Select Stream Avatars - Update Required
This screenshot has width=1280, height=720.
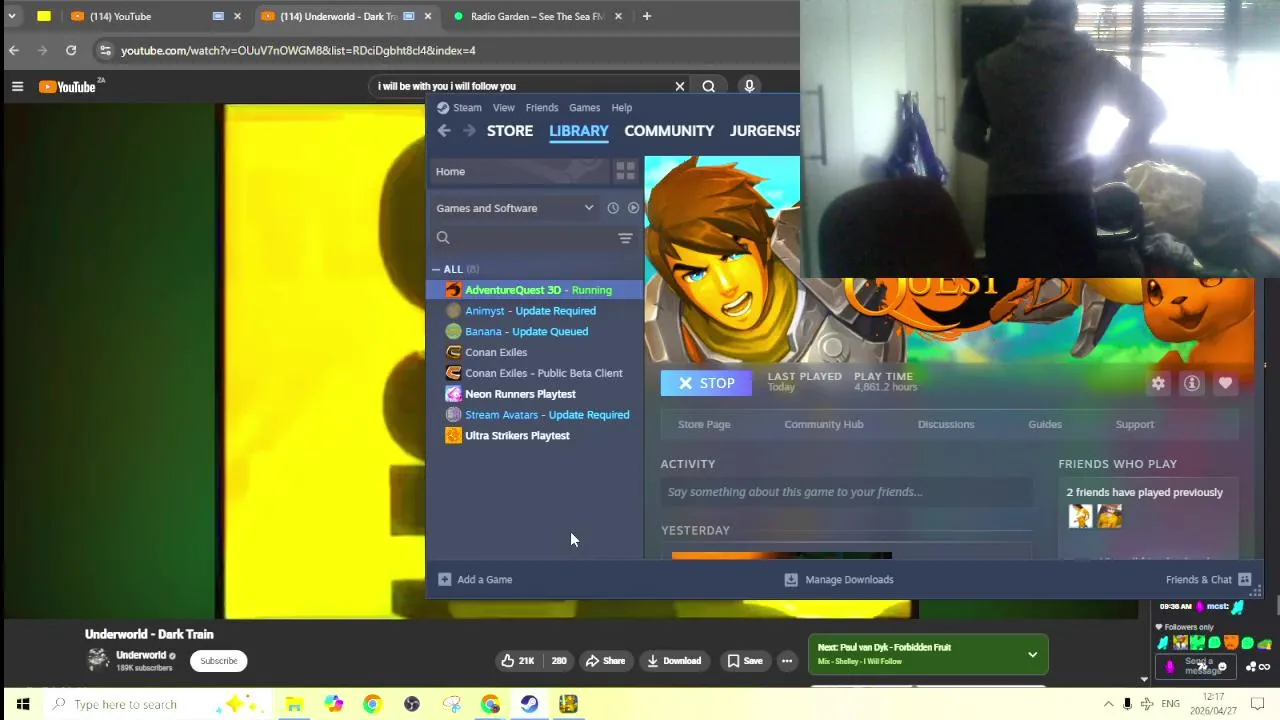tap(535, 415)
